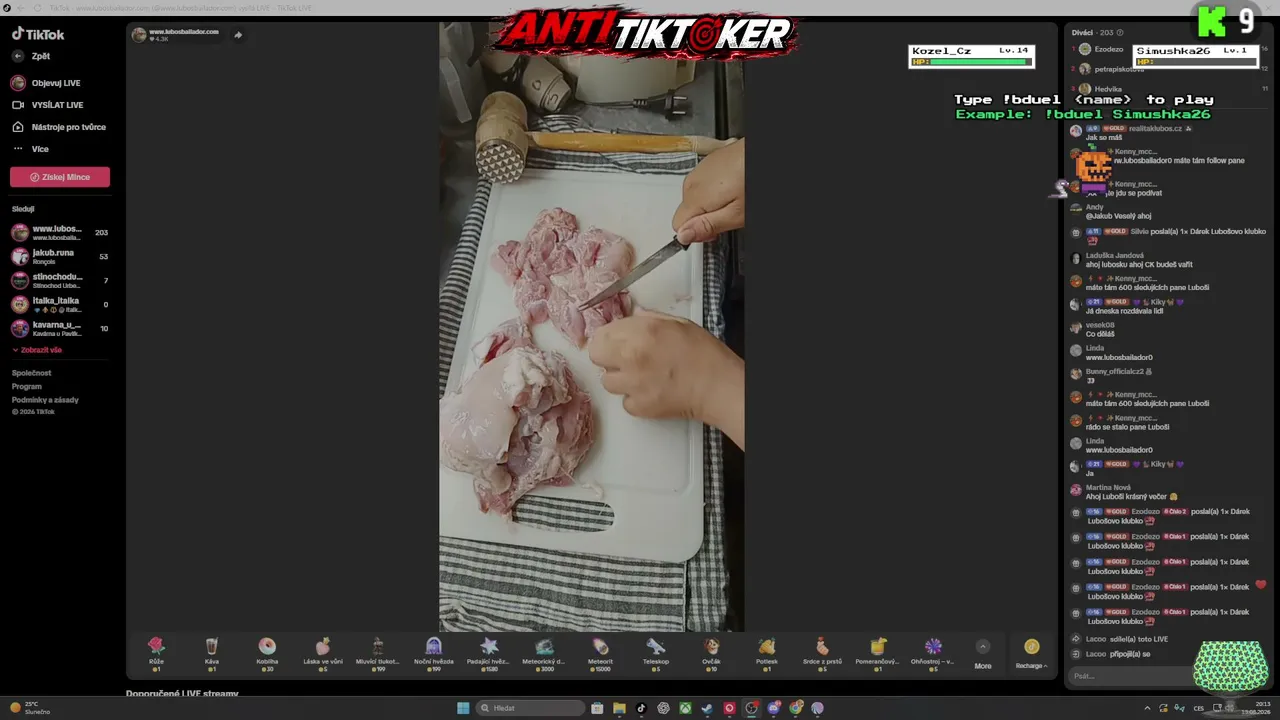1280x720 pixels.
Task: Open the taskbar weather widget
Action: click(30, 708)
